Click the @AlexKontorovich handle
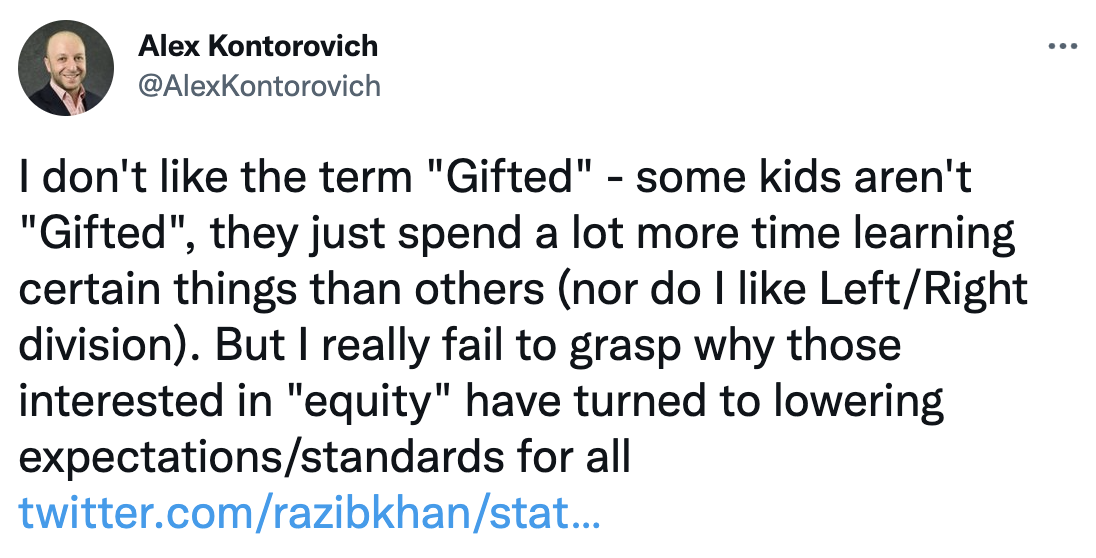 (259, 86)
